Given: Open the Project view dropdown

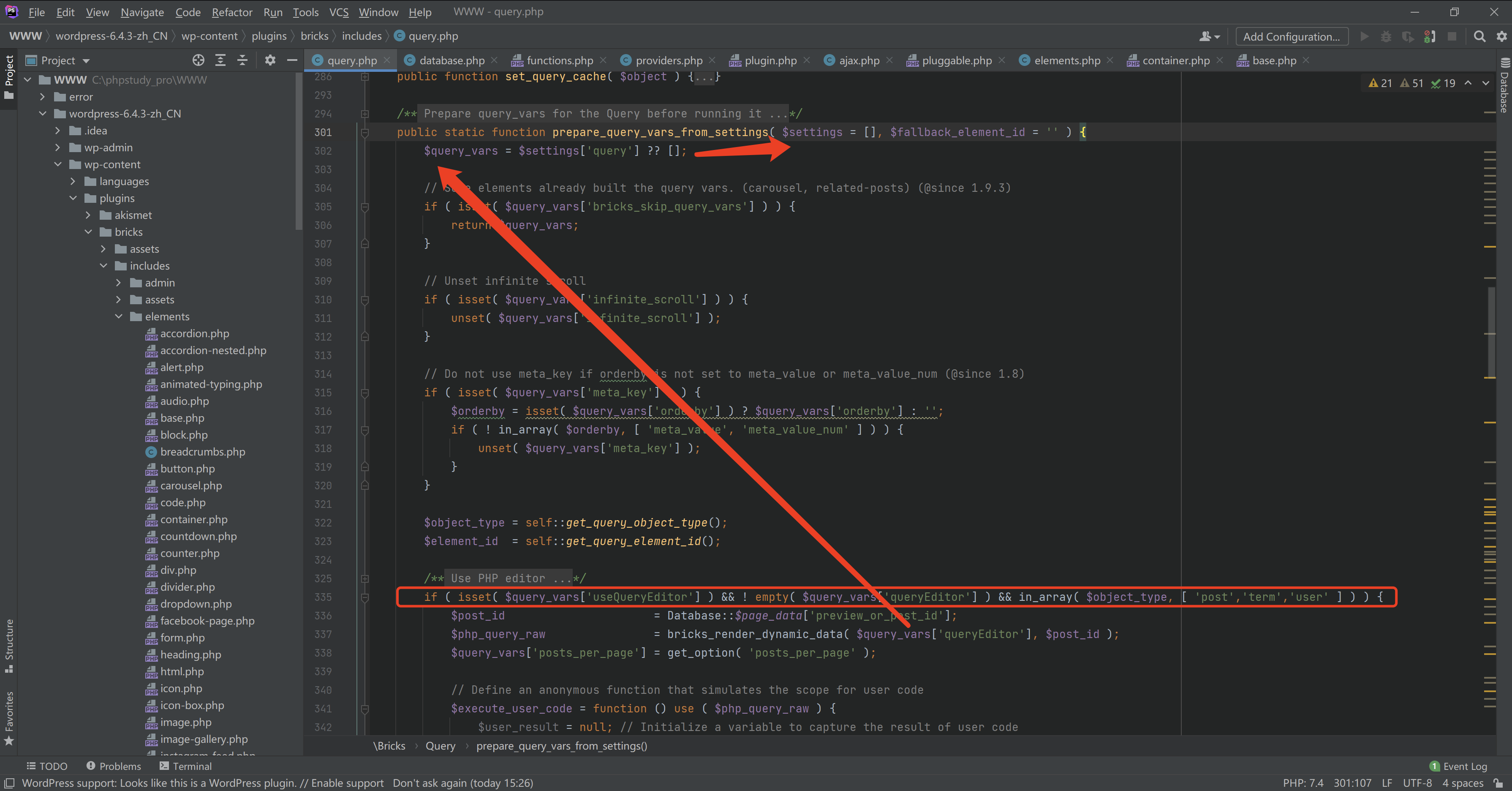Looking at the screenshot, I should [59, 60].
